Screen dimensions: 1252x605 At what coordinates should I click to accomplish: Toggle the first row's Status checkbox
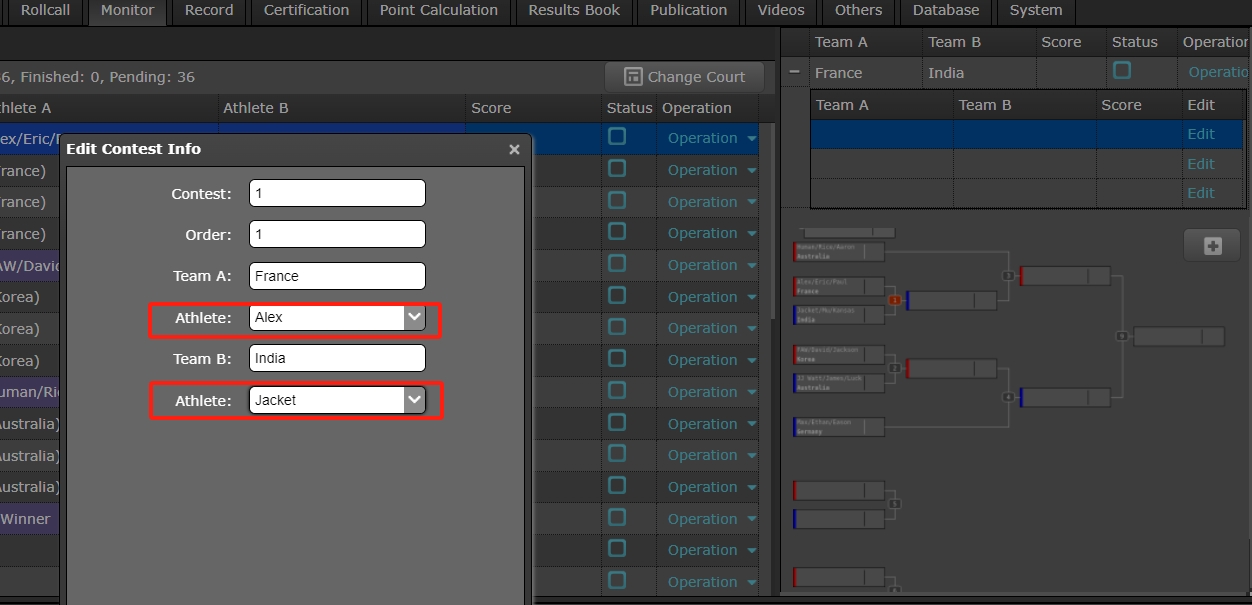(617, 137)
